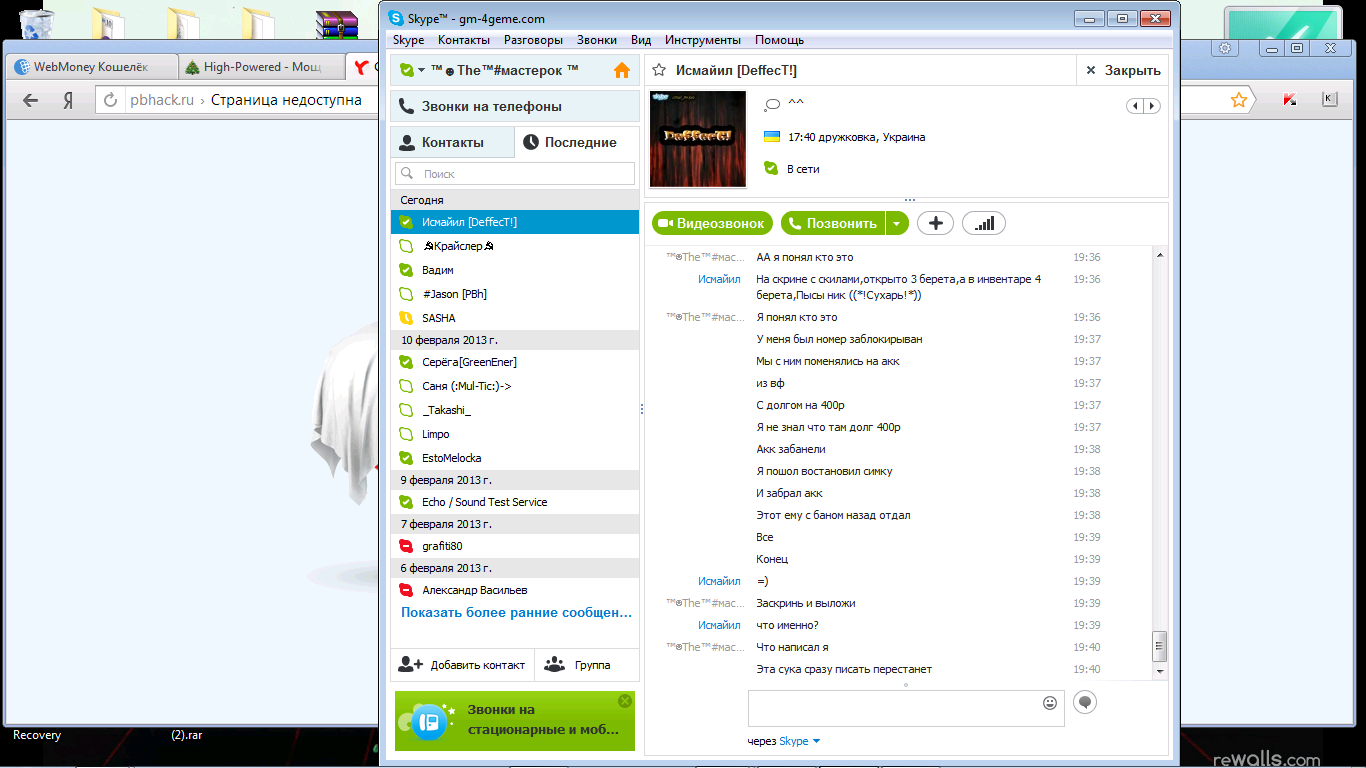The image size is (1366, 768).
Task: Open chat with Вадим
Action: coord(515,270)
